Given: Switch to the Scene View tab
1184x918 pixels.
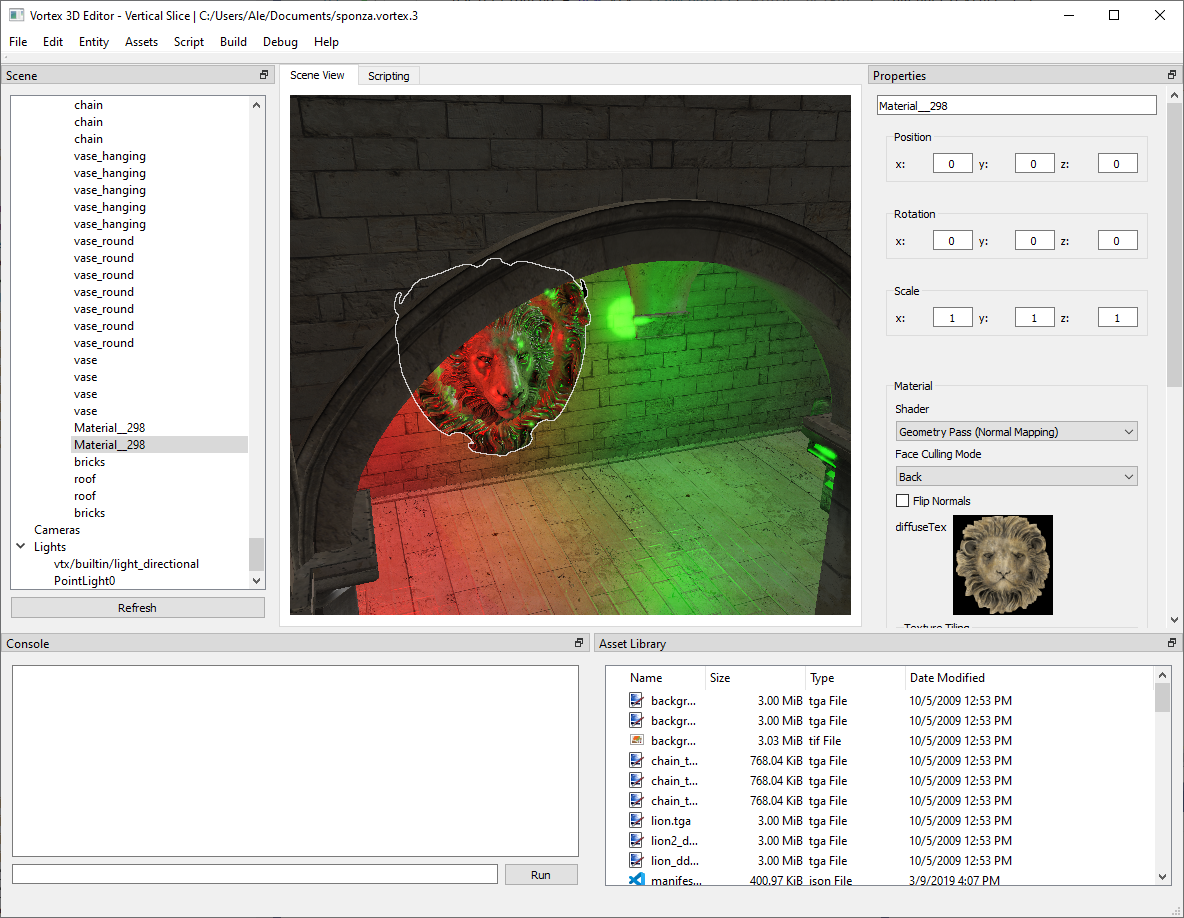Looking at the screenshot, I should (x=317, y=75).
